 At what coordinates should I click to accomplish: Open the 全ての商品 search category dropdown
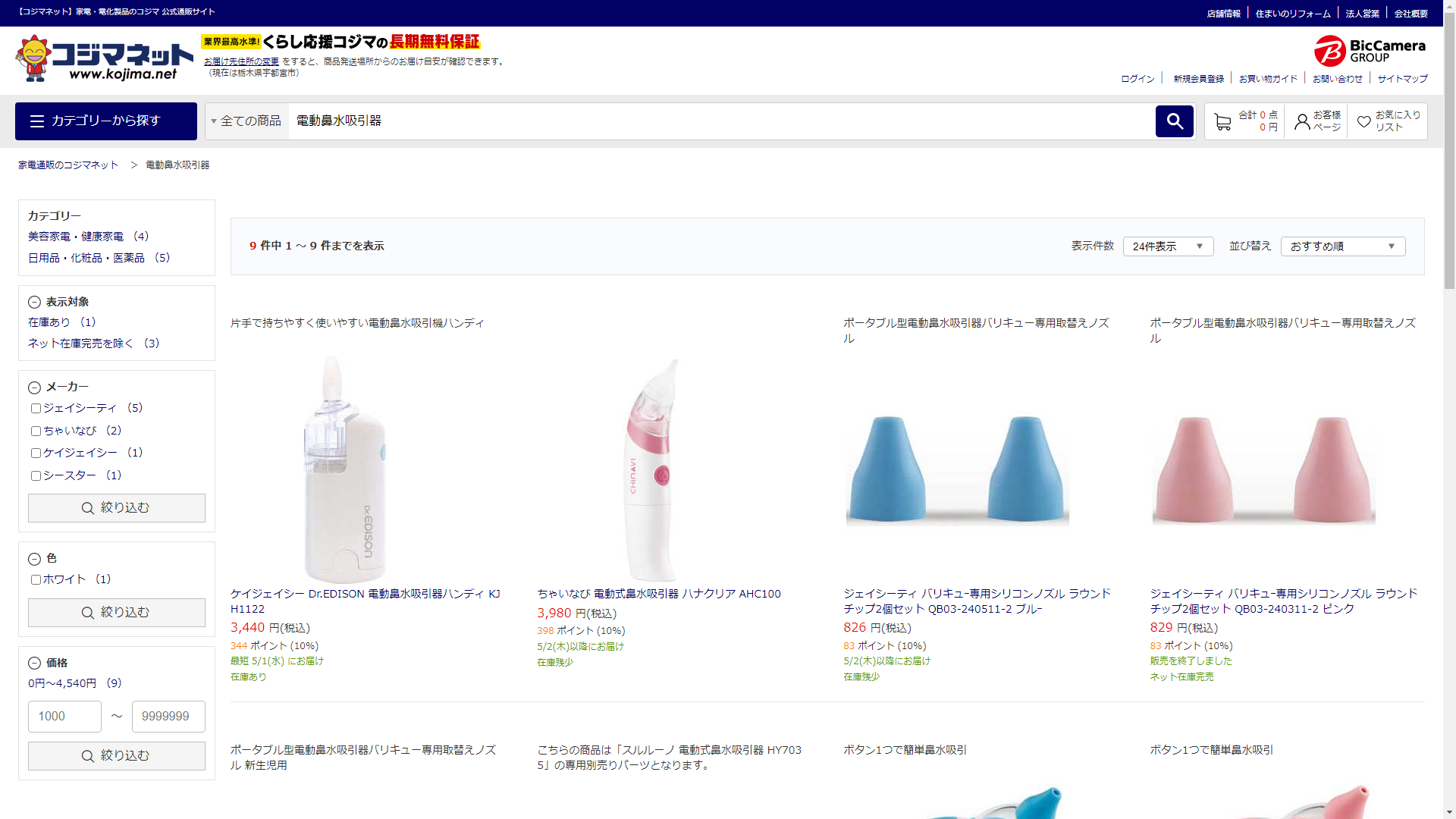(246, 121)
